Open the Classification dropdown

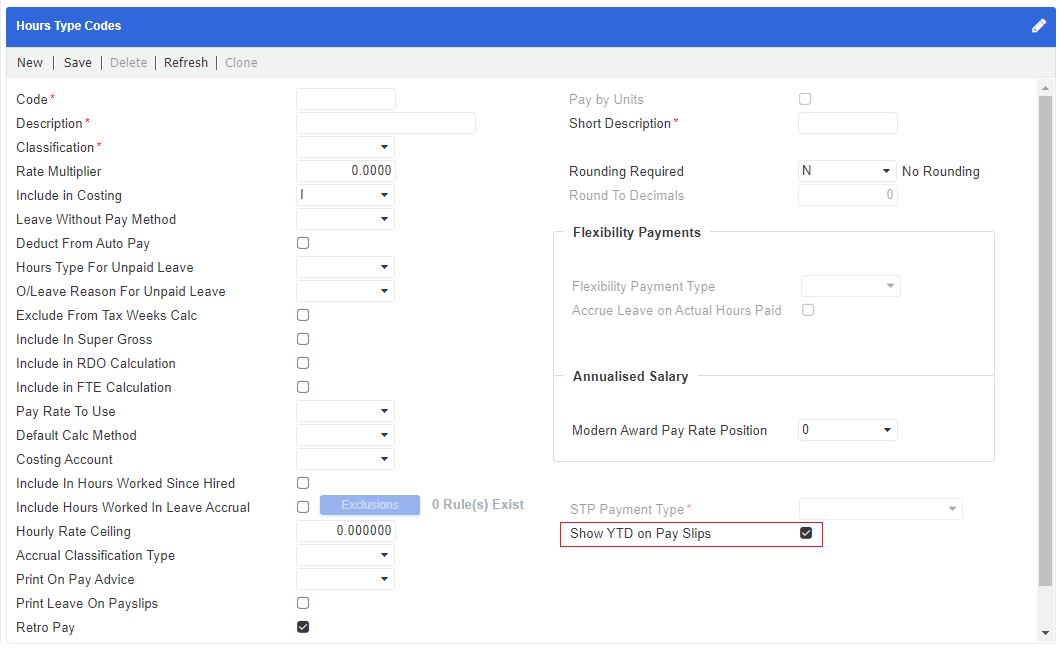385,146
